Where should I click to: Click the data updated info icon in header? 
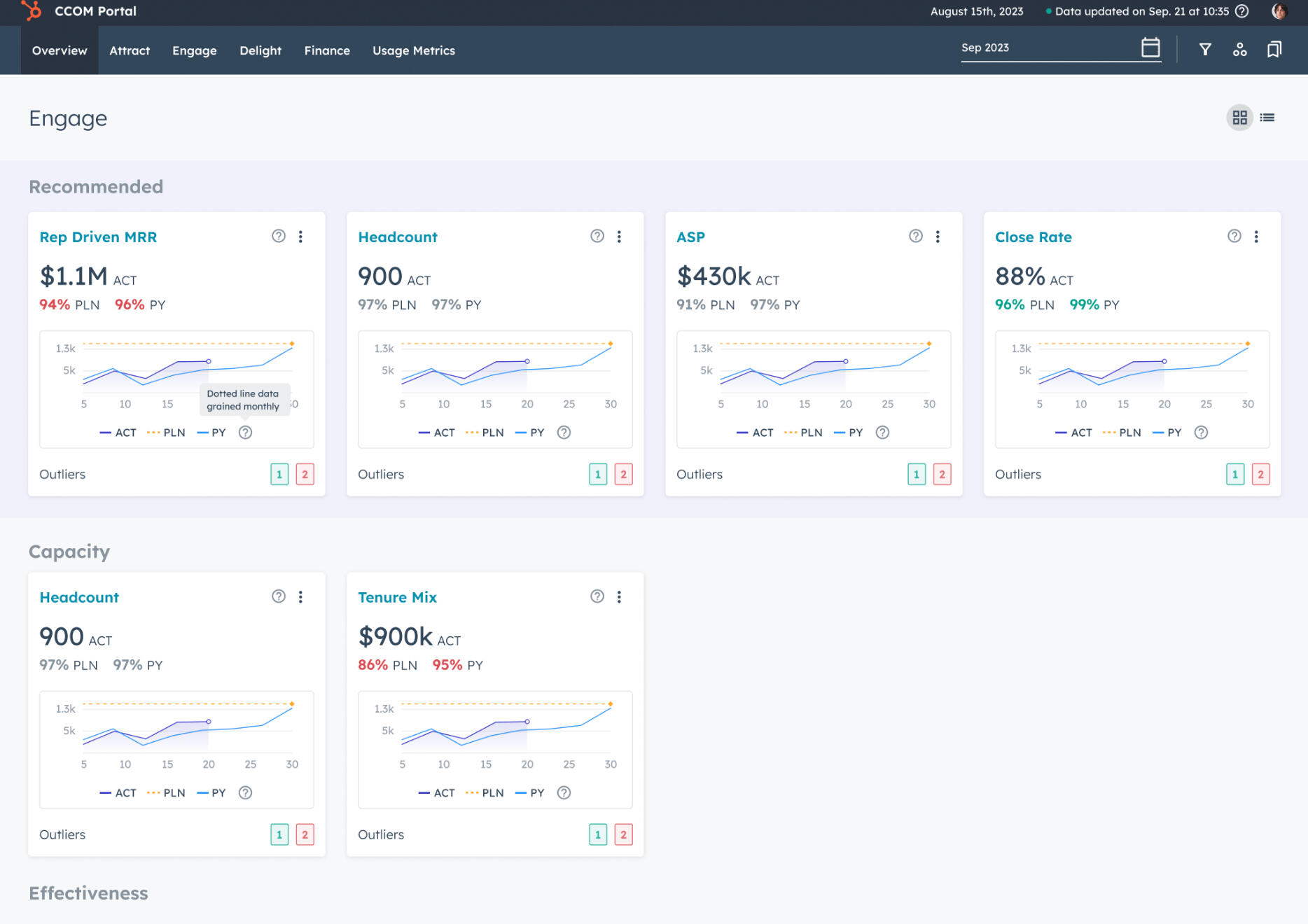coord(1241,11)
